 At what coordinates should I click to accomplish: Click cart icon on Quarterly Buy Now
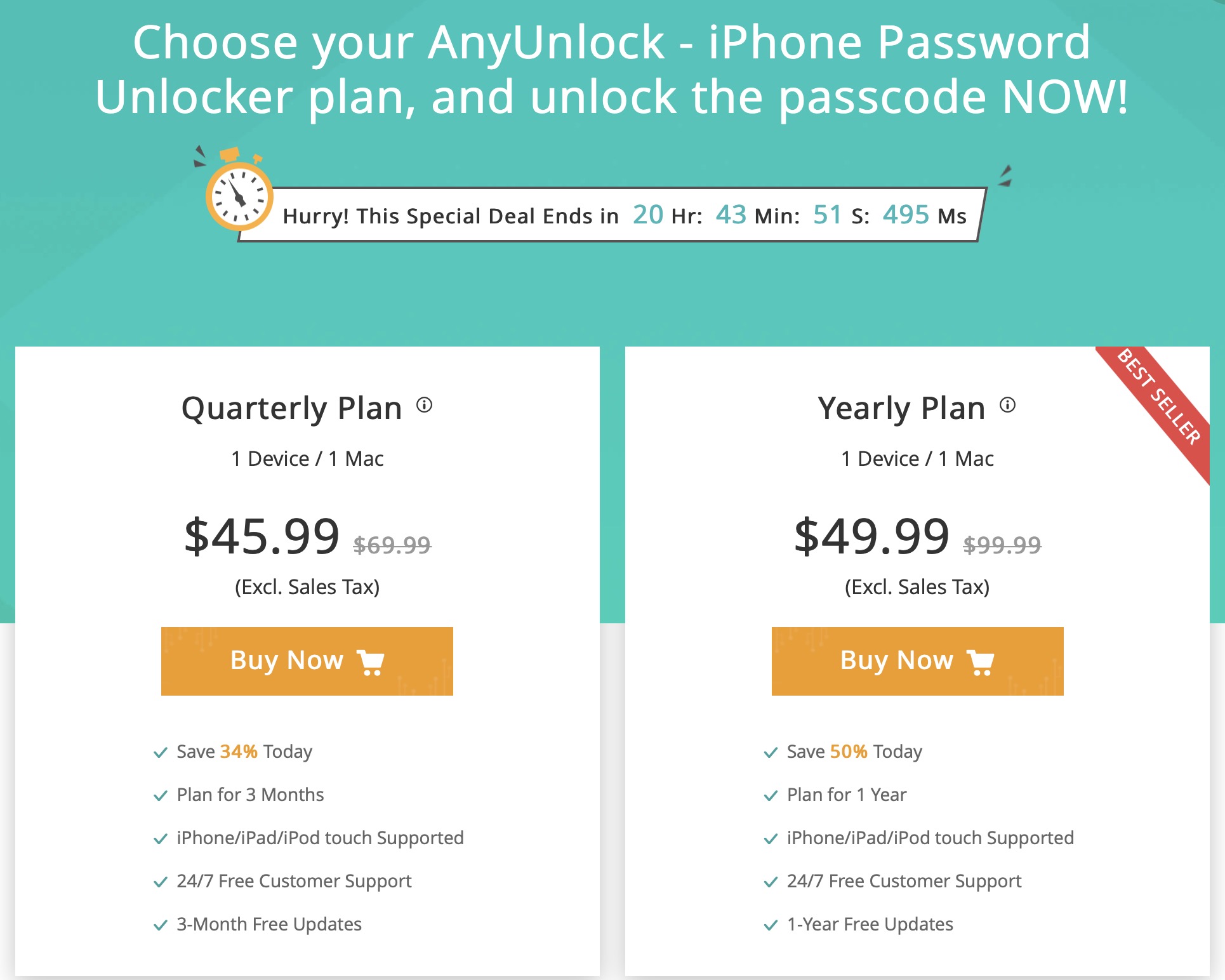tap(371, 662)
